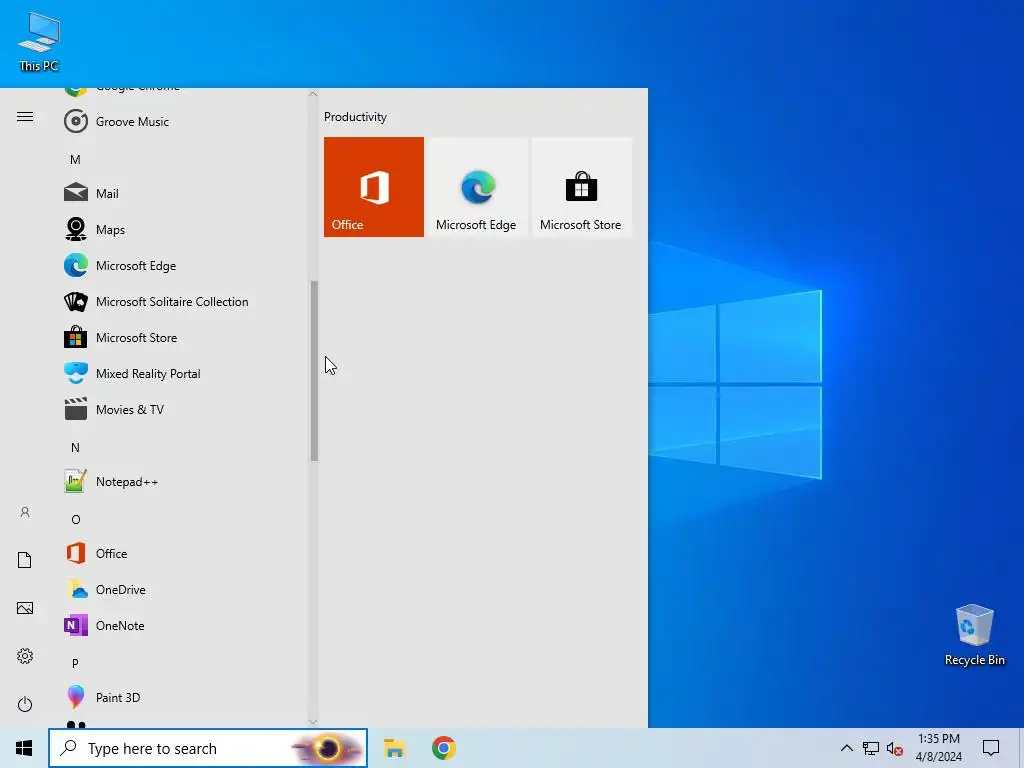Select the Recycle Bin desktop icon
The image size is (1024, 768).
click(x=974, y=635)
